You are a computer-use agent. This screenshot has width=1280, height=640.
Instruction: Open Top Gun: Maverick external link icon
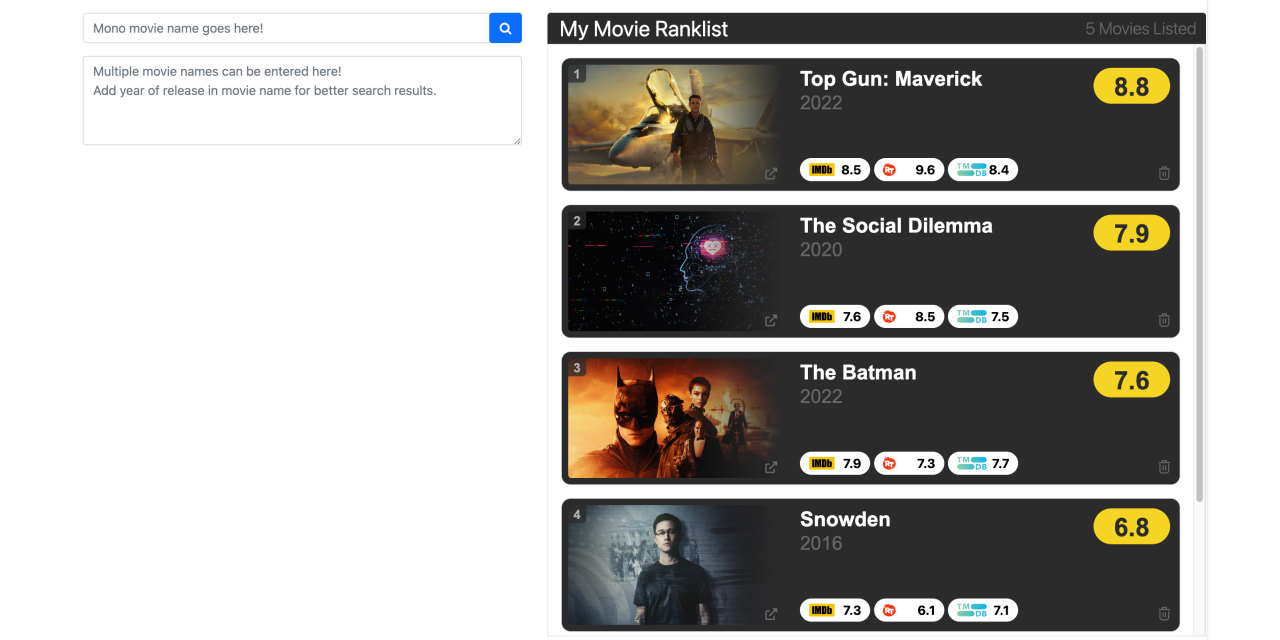771,174
